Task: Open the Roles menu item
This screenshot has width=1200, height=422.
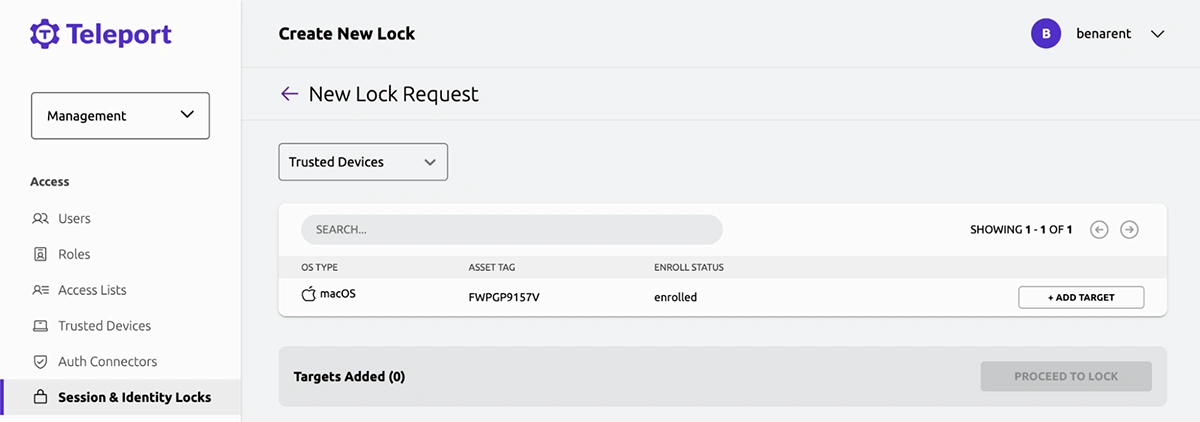Action: pos(74,254)
